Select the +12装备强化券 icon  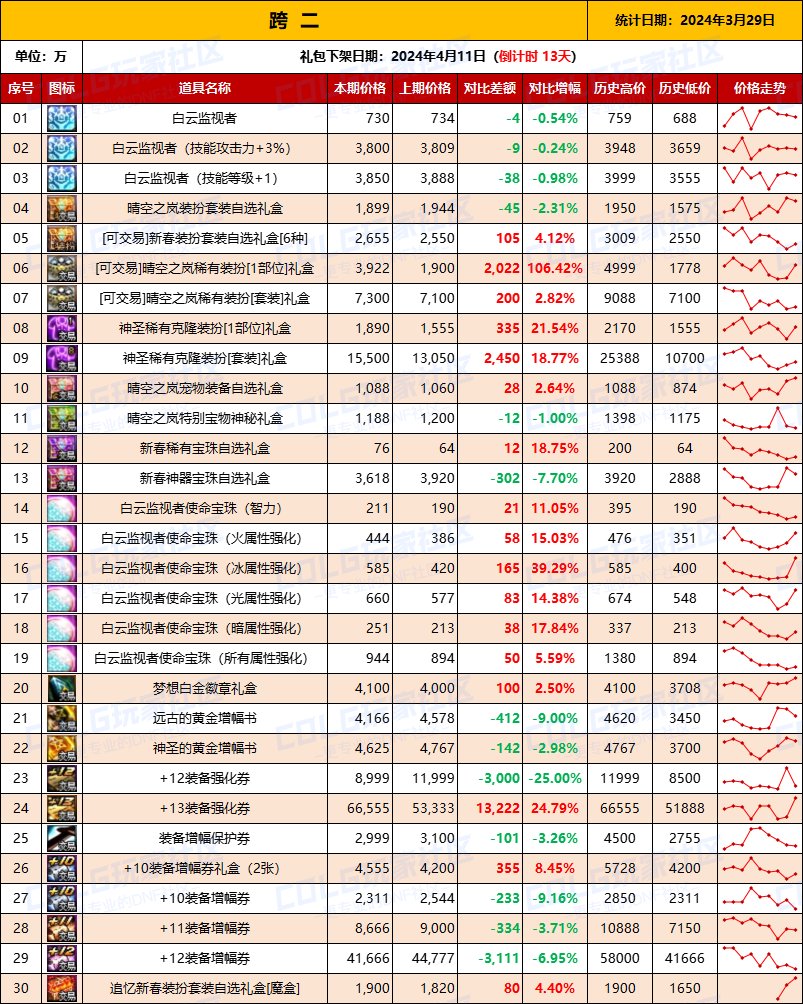point(61,779)
